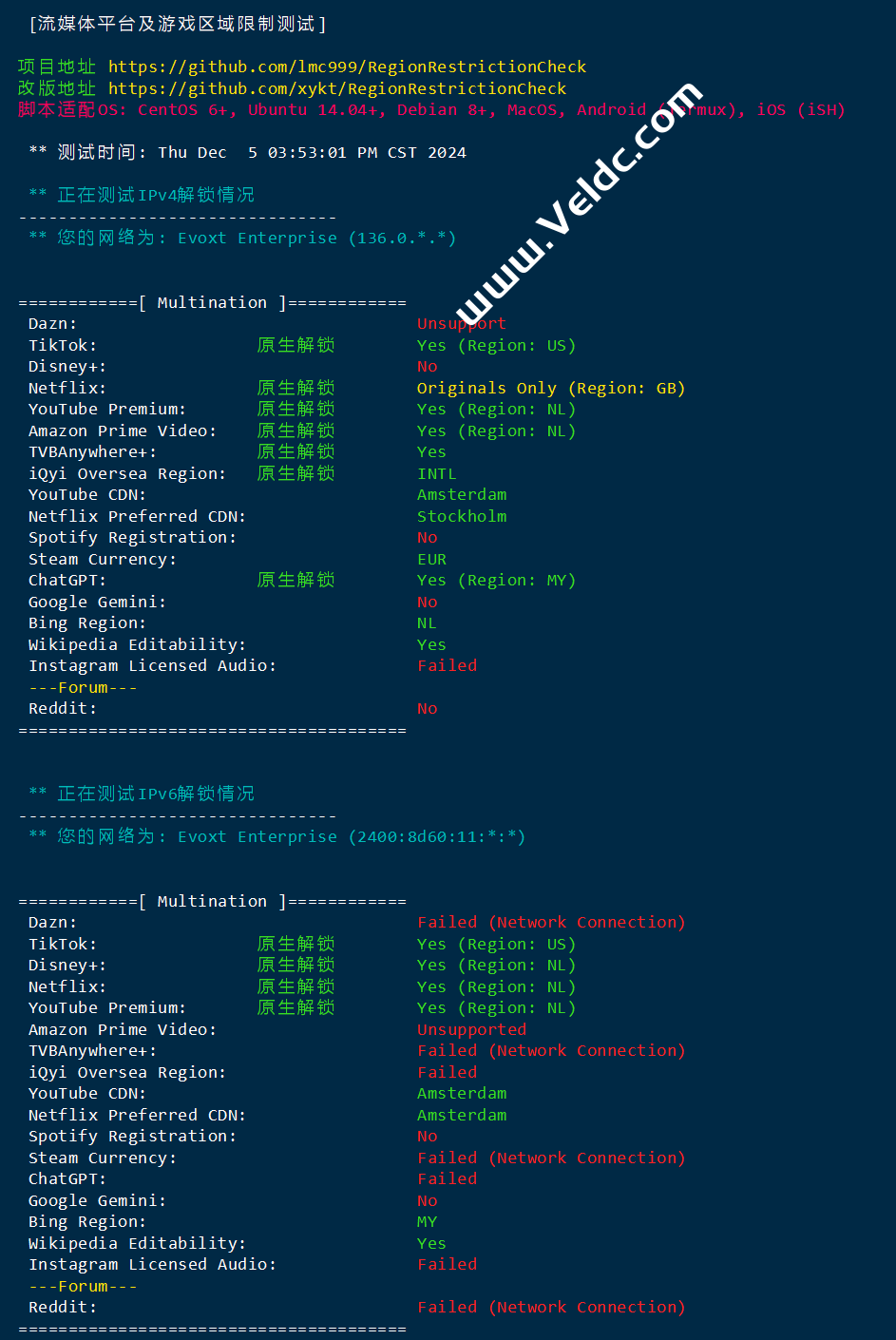Image resolution: width=896 pixels, height=1340 pixels.
Task: Click the EUR Steam Currency value
Action: coord(431,559)
